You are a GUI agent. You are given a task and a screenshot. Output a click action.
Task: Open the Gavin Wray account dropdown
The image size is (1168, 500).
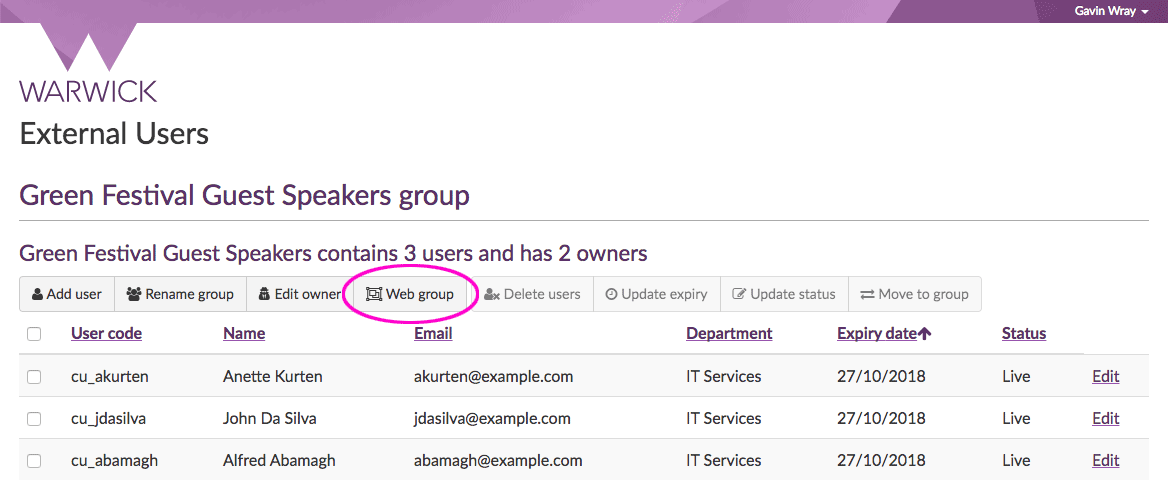[1110, 11]
